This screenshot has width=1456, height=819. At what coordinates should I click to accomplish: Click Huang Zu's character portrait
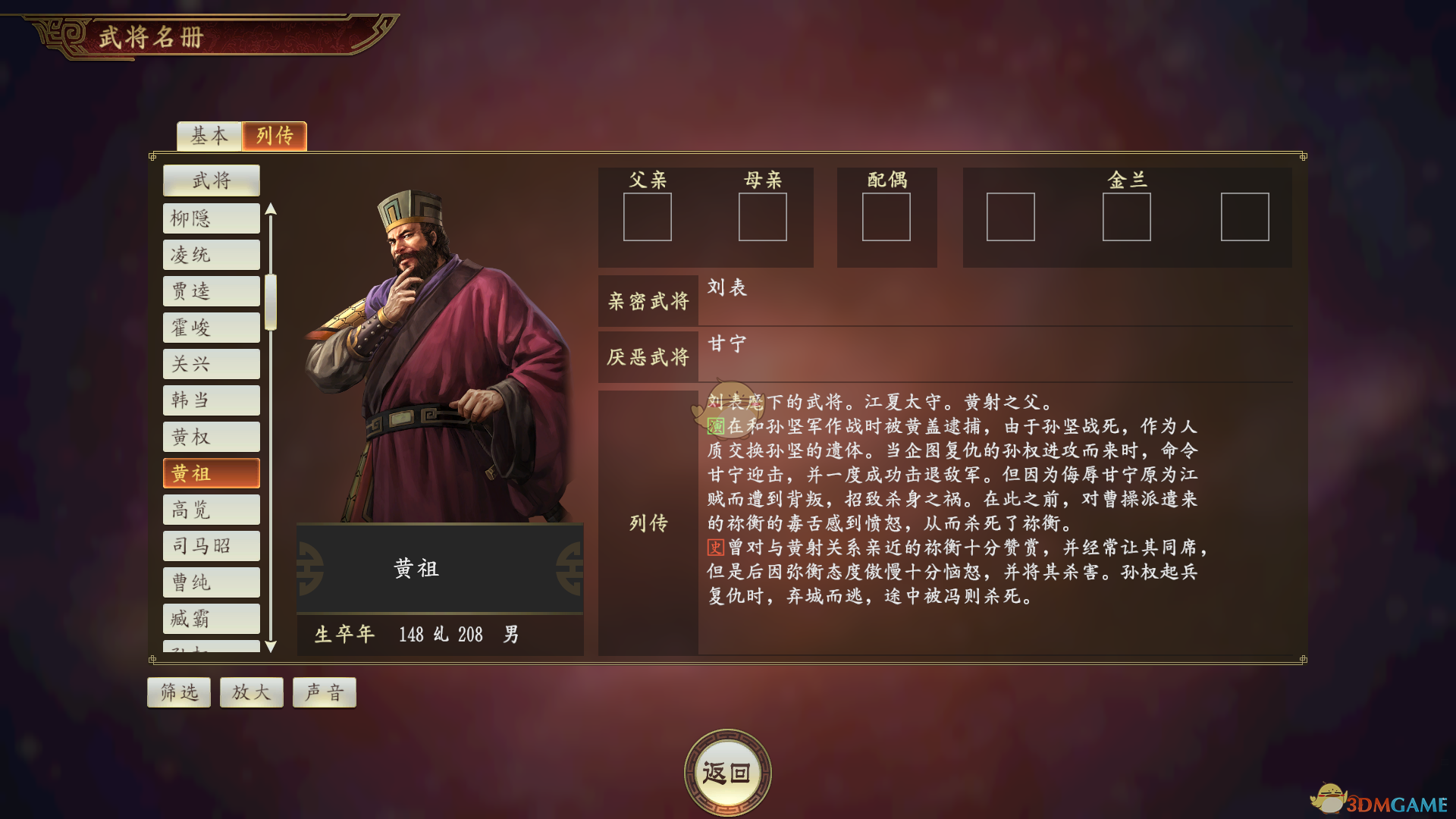point(440,356)
